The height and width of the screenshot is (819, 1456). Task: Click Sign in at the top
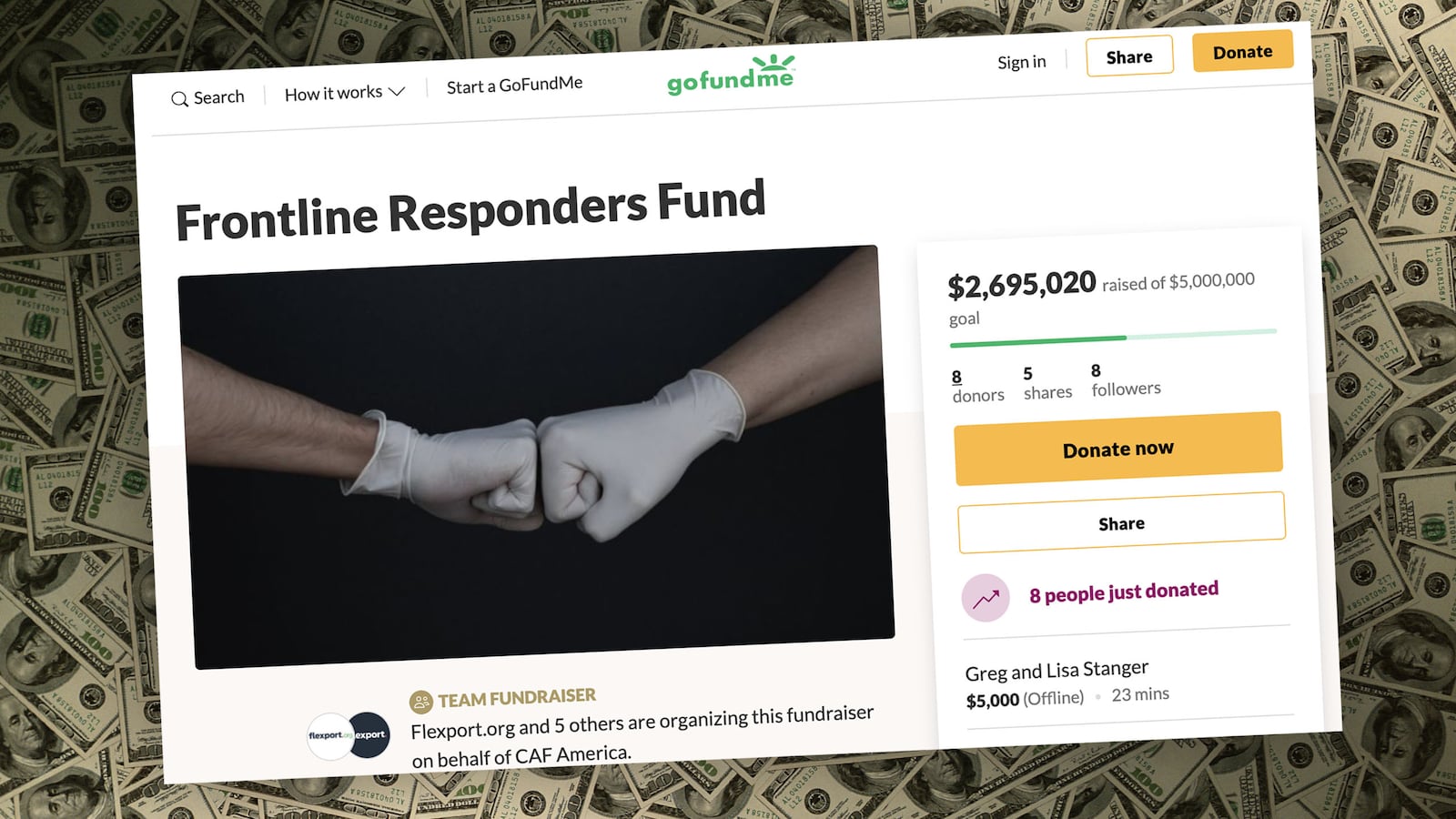1021,62
